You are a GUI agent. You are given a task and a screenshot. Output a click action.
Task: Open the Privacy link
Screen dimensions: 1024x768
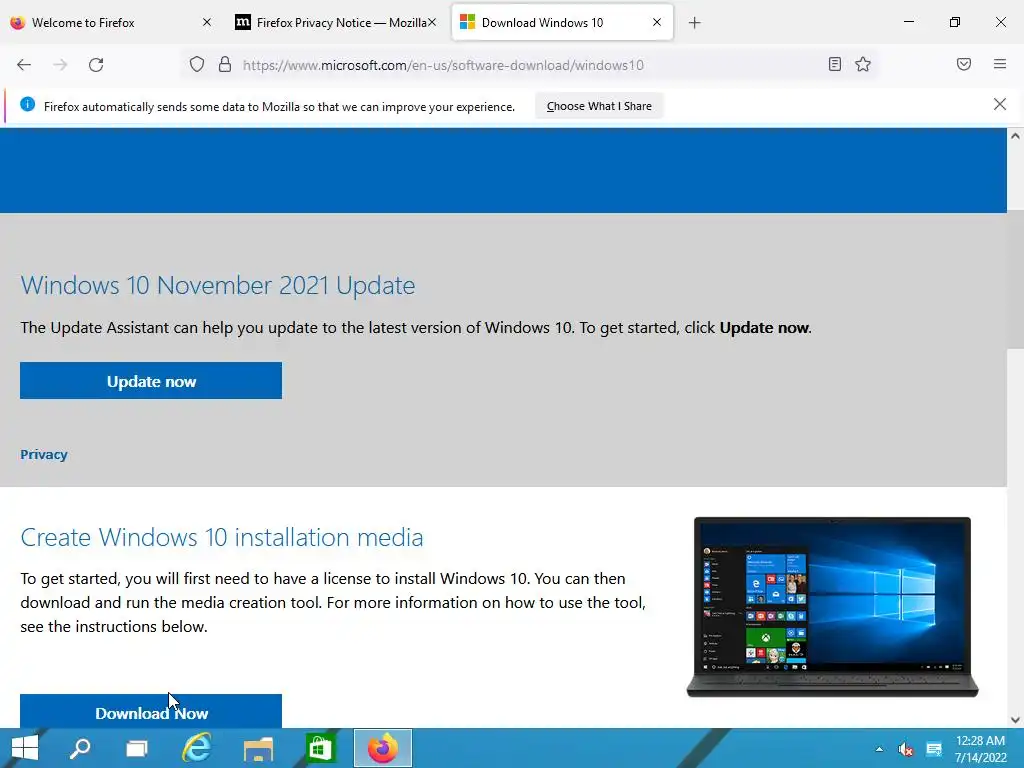44,455
